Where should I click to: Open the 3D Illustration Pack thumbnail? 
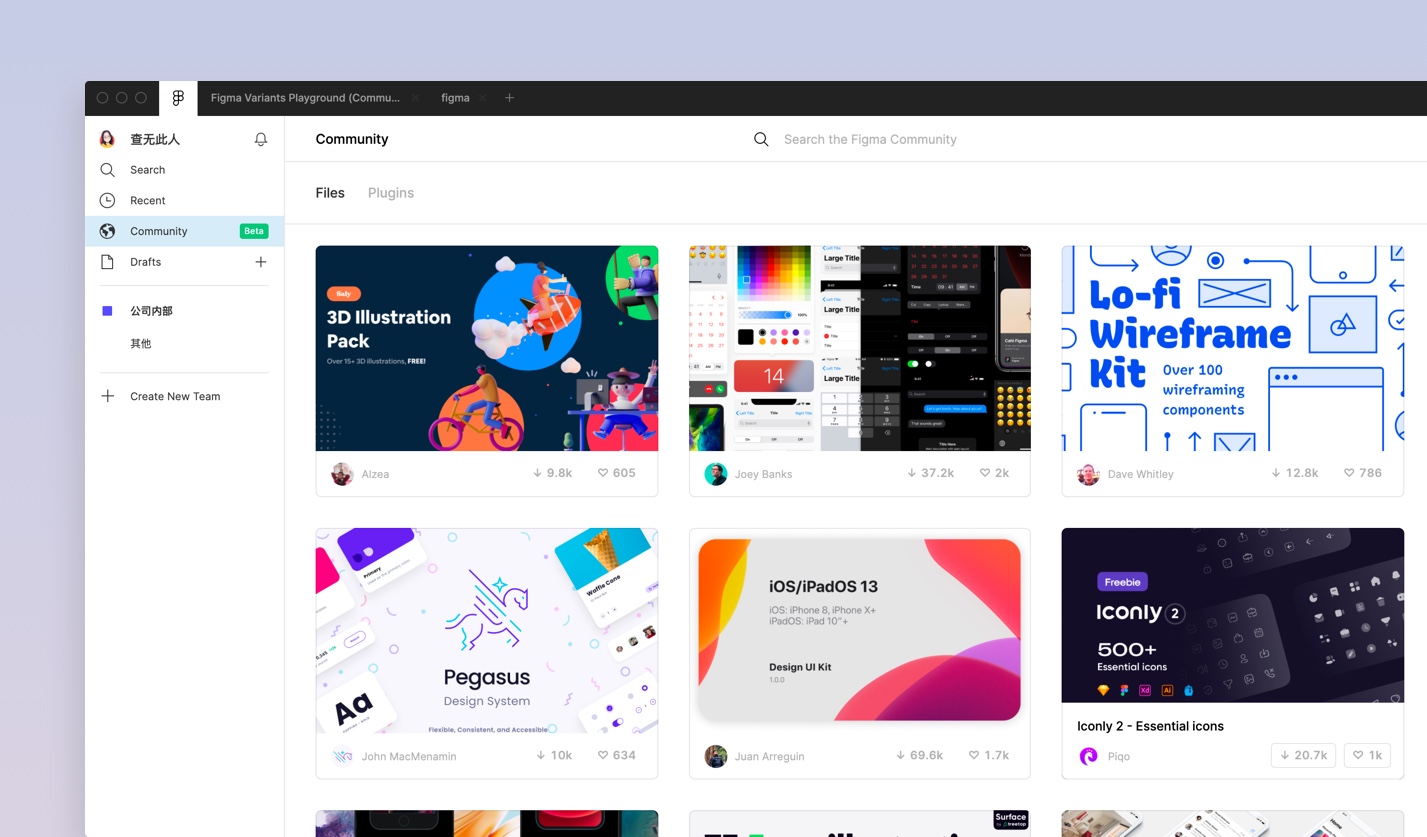[x=487, y=348]
